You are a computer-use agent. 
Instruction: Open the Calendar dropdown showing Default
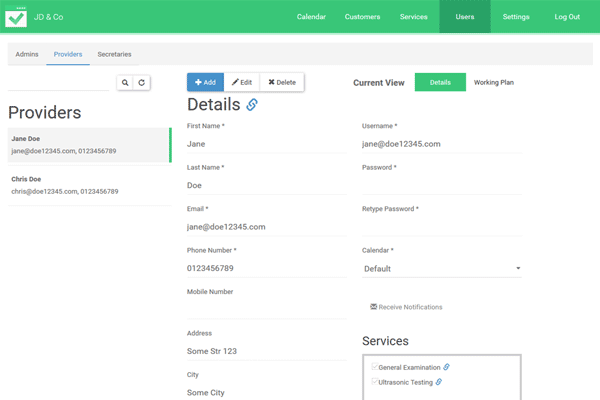[441, 269]
